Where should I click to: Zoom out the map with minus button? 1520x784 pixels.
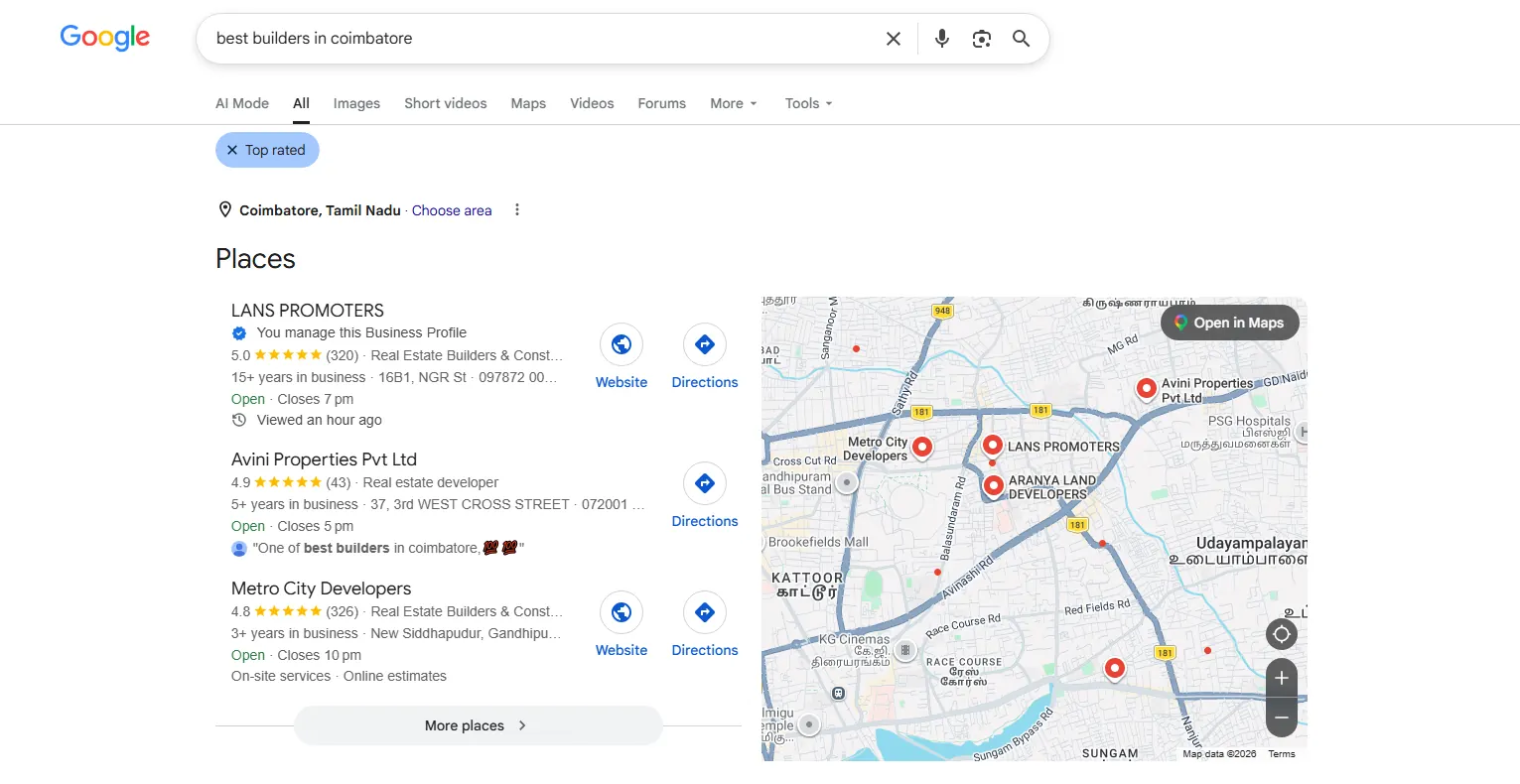click(1282, 718)
